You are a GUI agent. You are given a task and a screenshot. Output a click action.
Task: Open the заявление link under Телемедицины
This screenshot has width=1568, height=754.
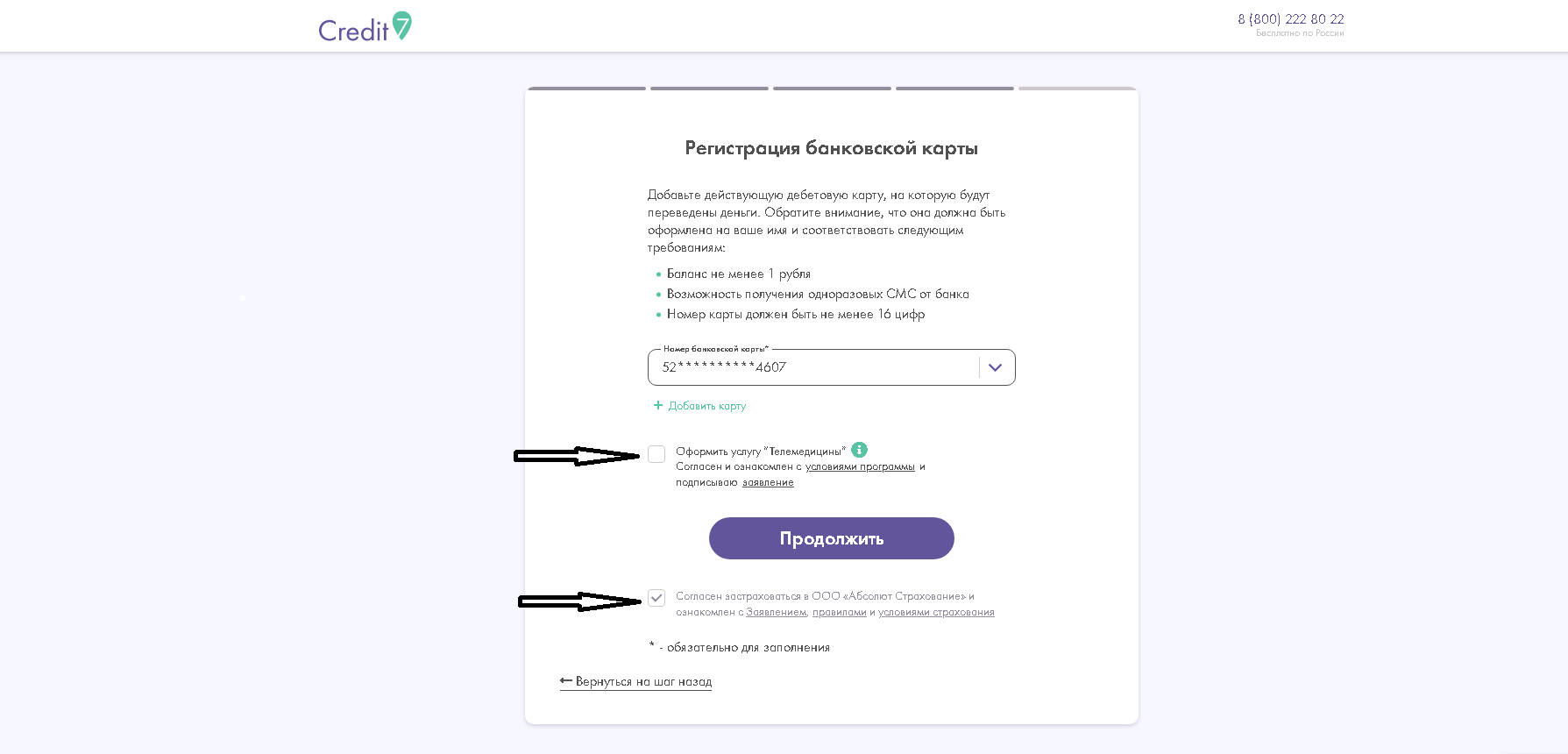coord(768,482)
